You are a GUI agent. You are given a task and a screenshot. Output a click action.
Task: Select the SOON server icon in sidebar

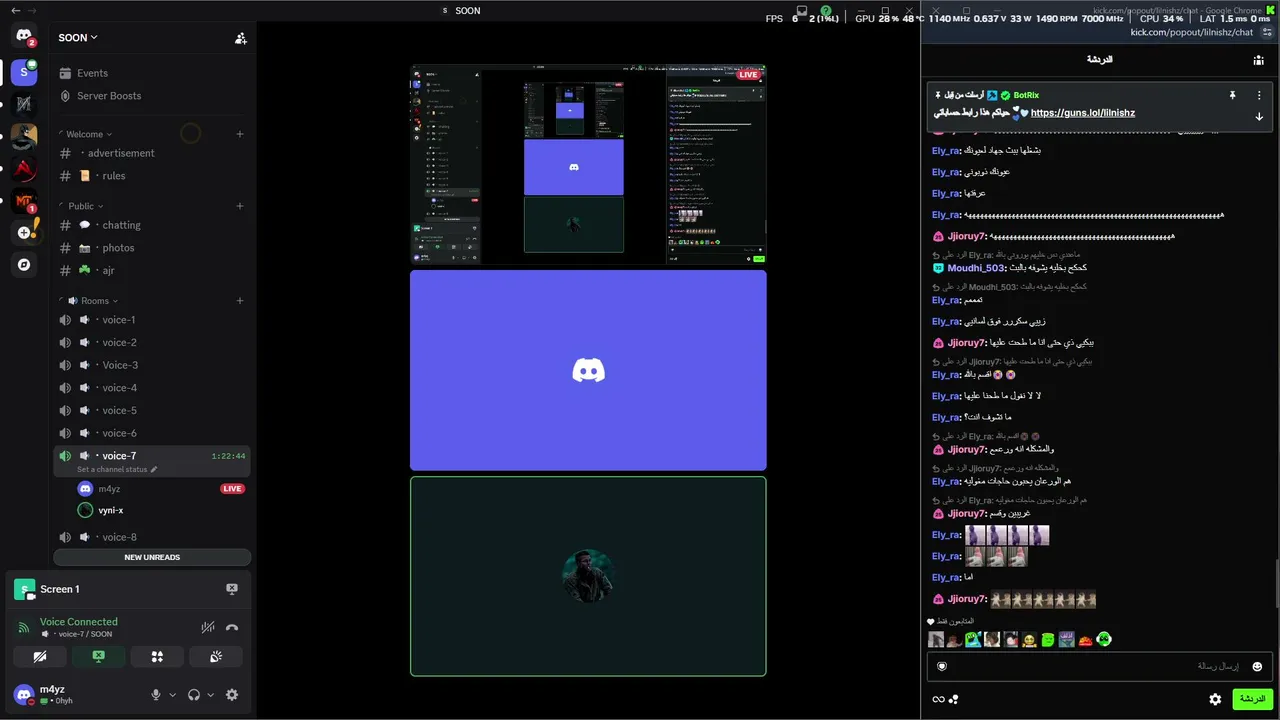tap(24, 72)
